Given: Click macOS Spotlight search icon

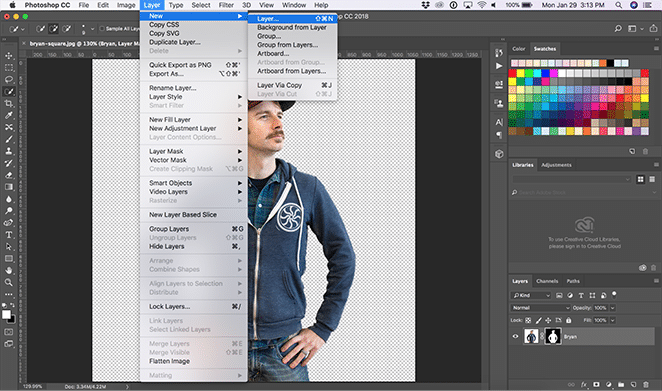Looking at the screenshot, I should coord(618,5).
